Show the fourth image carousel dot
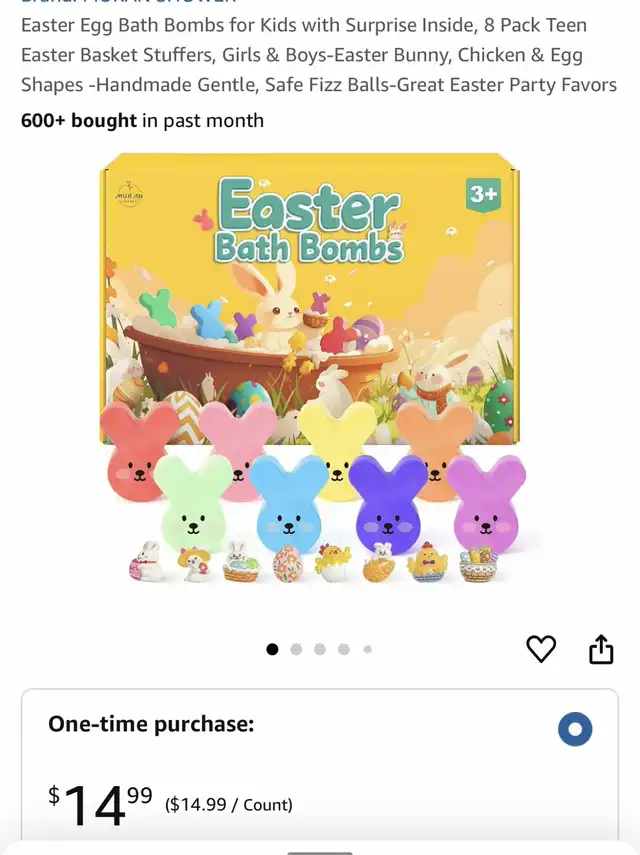This screenshot has width=640, height=855. [343, 649]
